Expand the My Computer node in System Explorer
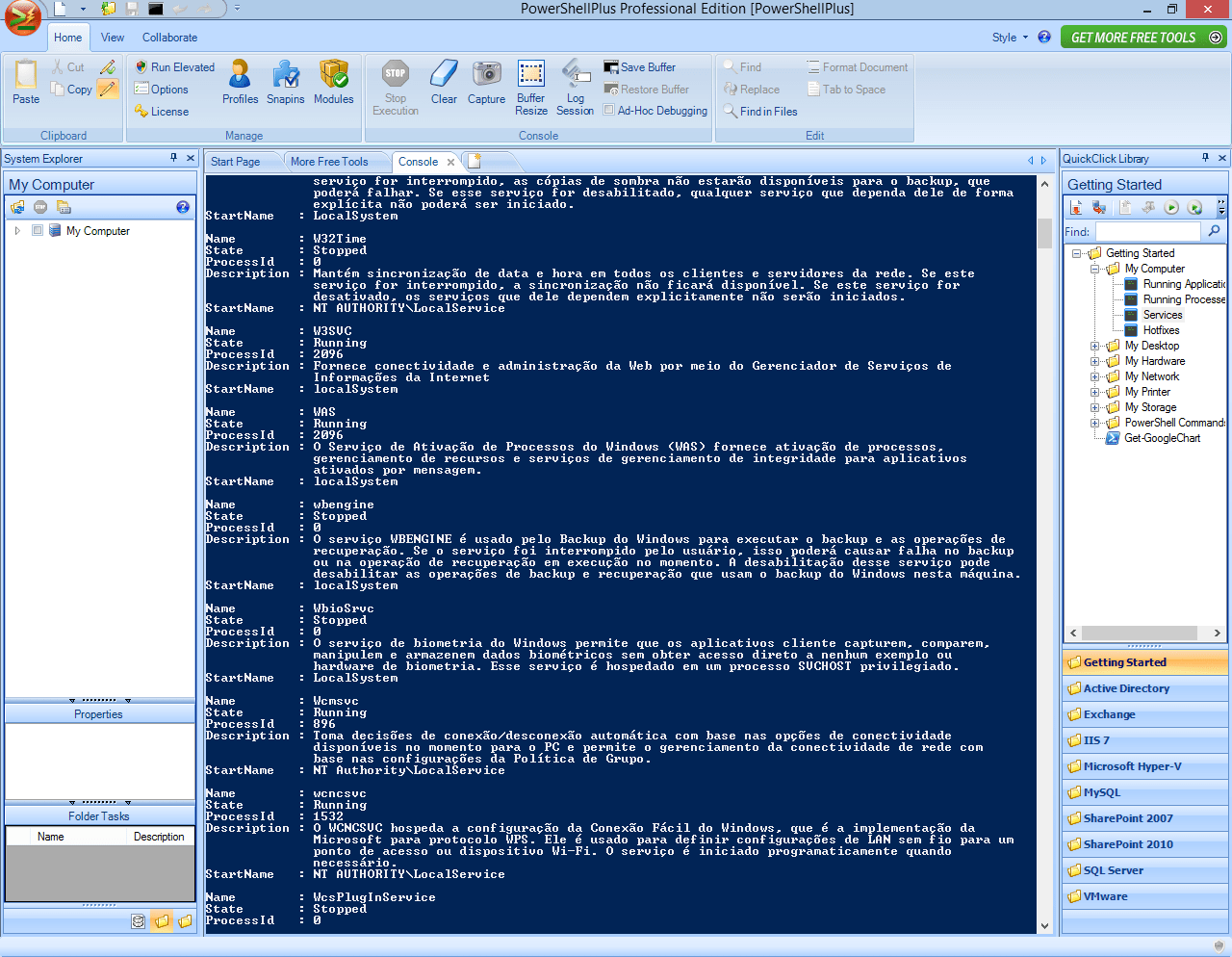This screenshot has width=1232, height=957. click(17, 230)
